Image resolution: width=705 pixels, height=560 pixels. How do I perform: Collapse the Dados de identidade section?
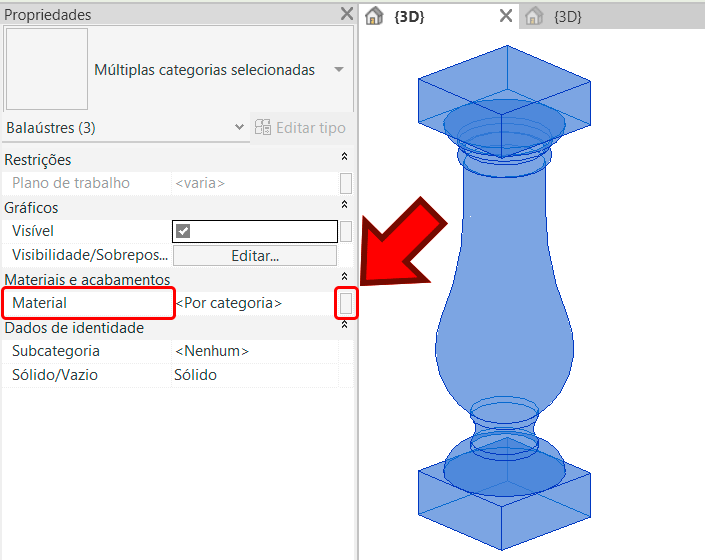[x=345, y=327]
